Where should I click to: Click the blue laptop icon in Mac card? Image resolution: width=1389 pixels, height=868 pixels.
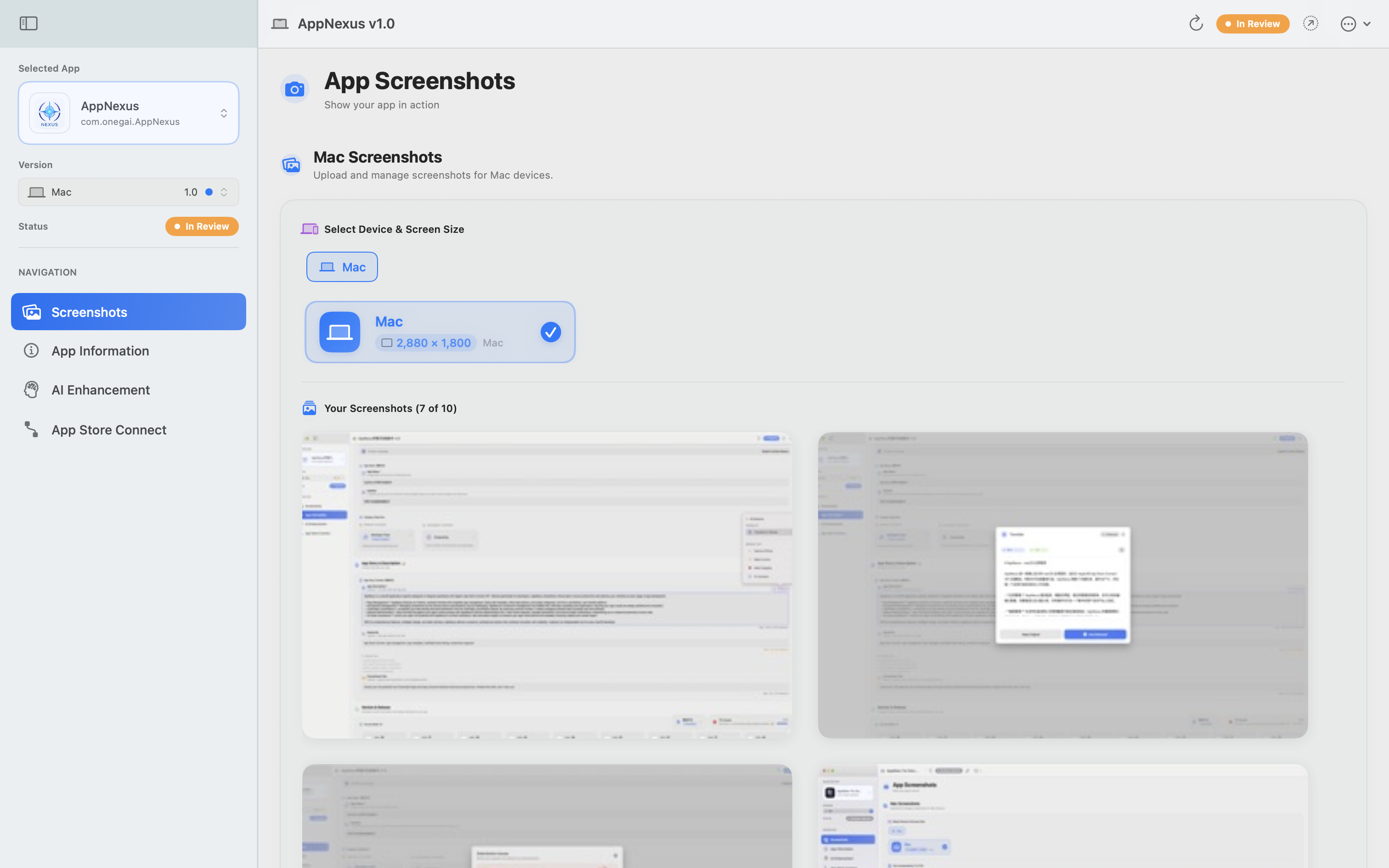coord(339,332)
